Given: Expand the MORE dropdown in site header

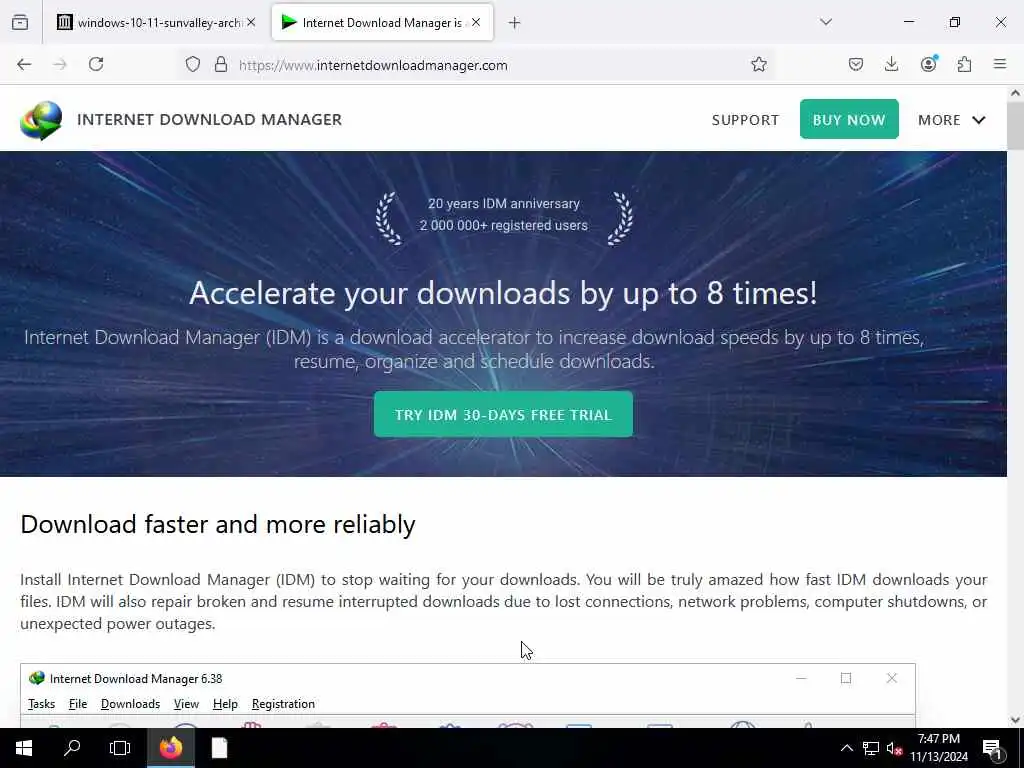Looking at the screenshot, I should pyautogui.click(x=952, y=120).
